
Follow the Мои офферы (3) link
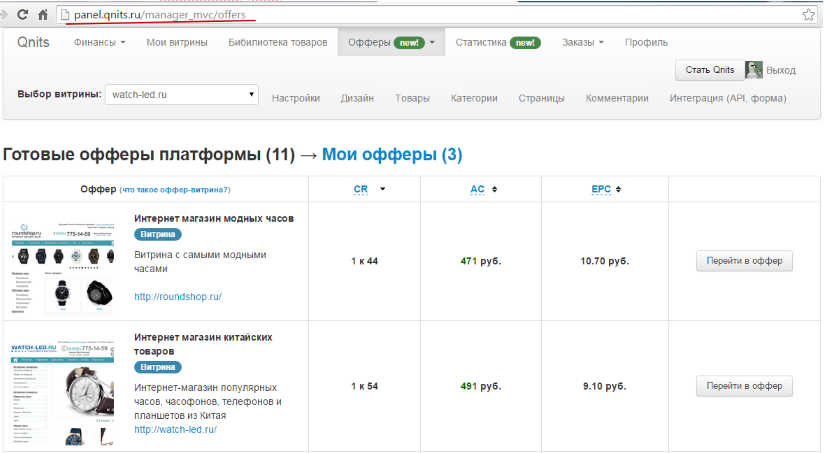click(x=392, y=155)
